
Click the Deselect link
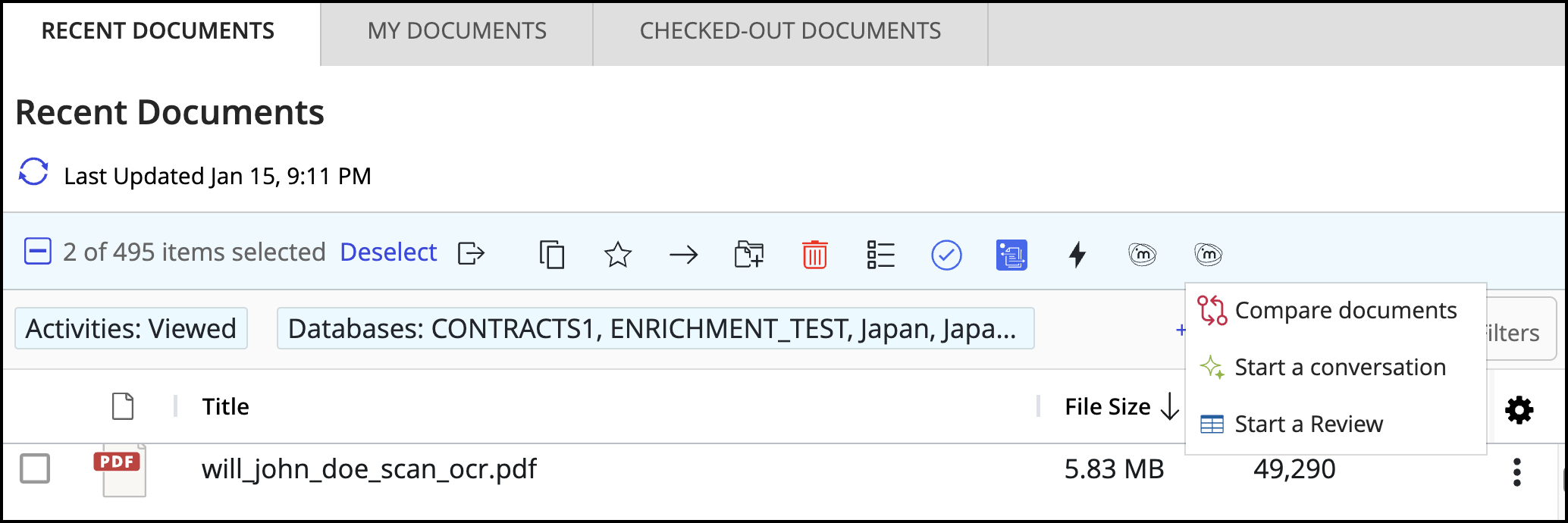(x=388, y=252)
